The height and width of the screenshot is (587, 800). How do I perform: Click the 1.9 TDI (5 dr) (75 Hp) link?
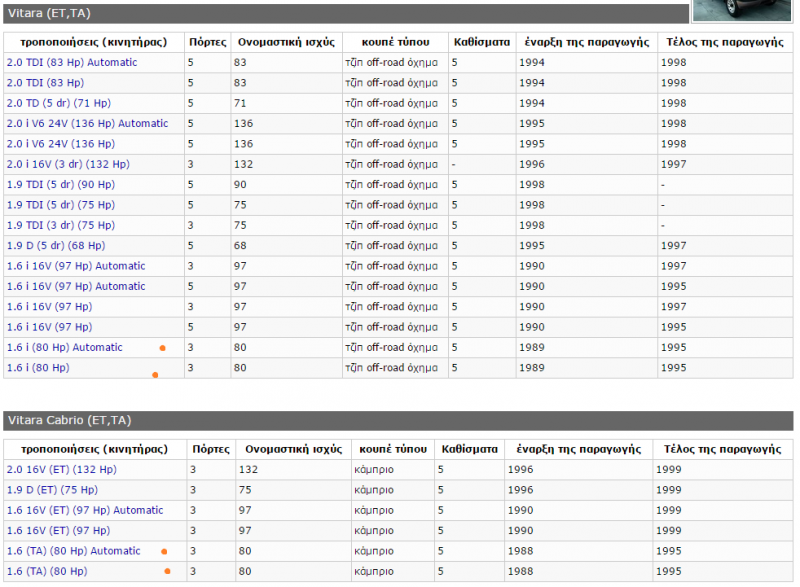point(61,206)
